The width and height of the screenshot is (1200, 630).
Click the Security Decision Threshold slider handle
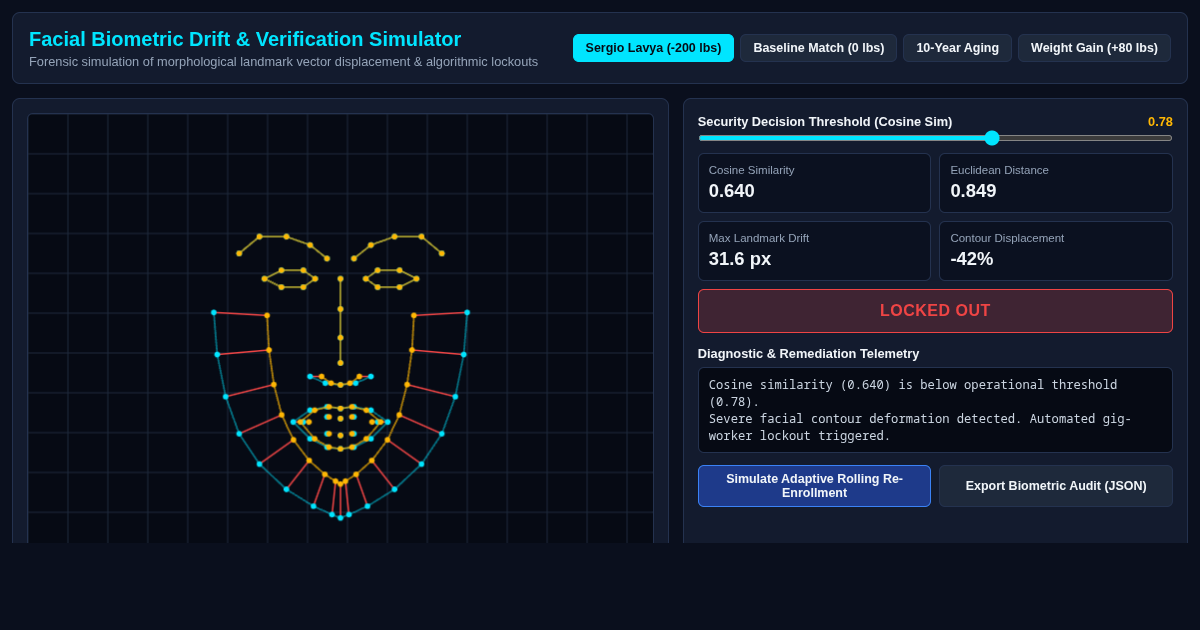pos(992,138)
